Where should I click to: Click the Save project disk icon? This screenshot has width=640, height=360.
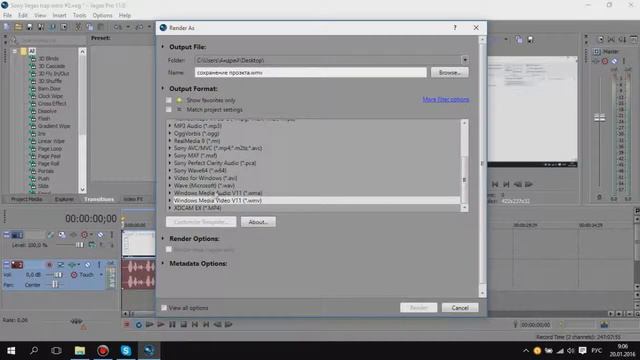click(29, 27)
